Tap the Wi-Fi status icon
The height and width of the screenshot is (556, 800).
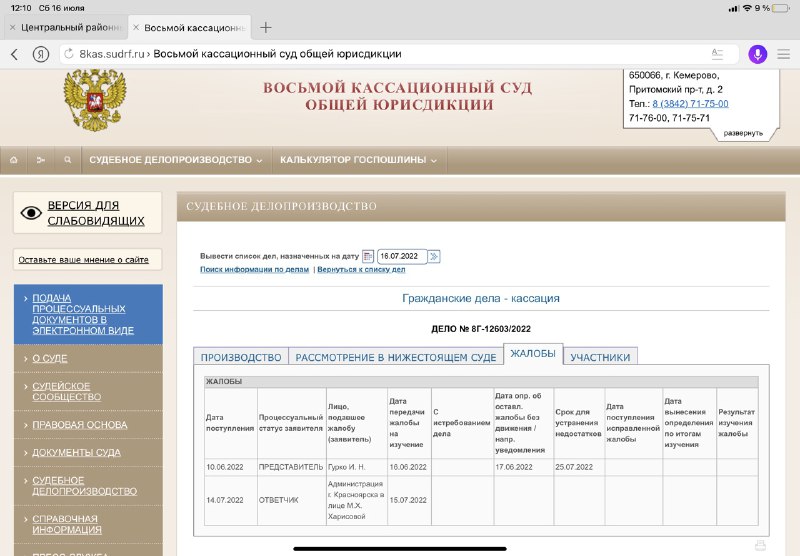point(747,8)
